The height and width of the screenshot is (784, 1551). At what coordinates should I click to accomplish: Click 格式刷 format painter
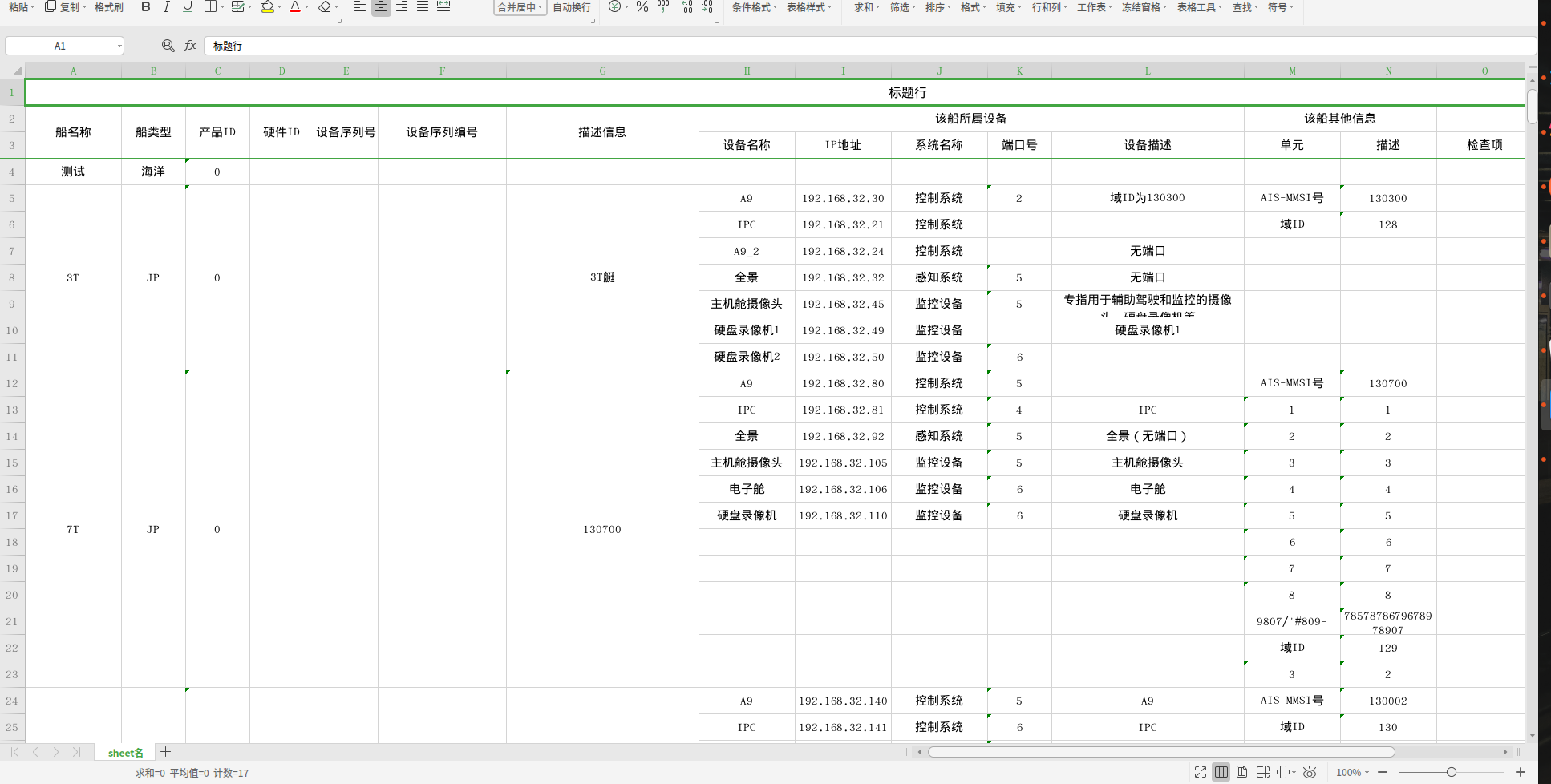(x=109, y=7)
